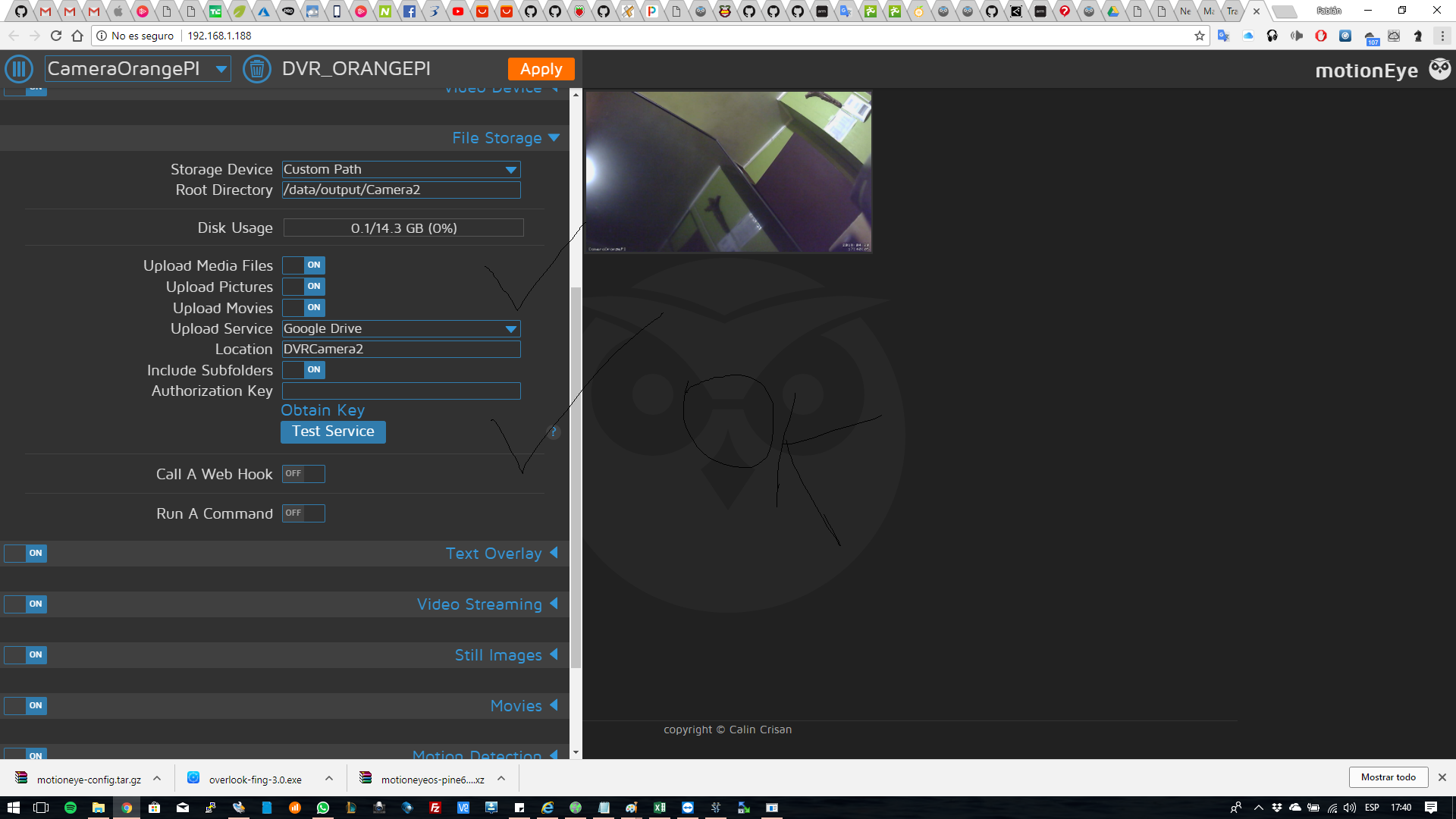Screen dimensions: 1456x819
Task: Open the CameraOrangePI camera selector dropdown
Action: pos(137,69)
